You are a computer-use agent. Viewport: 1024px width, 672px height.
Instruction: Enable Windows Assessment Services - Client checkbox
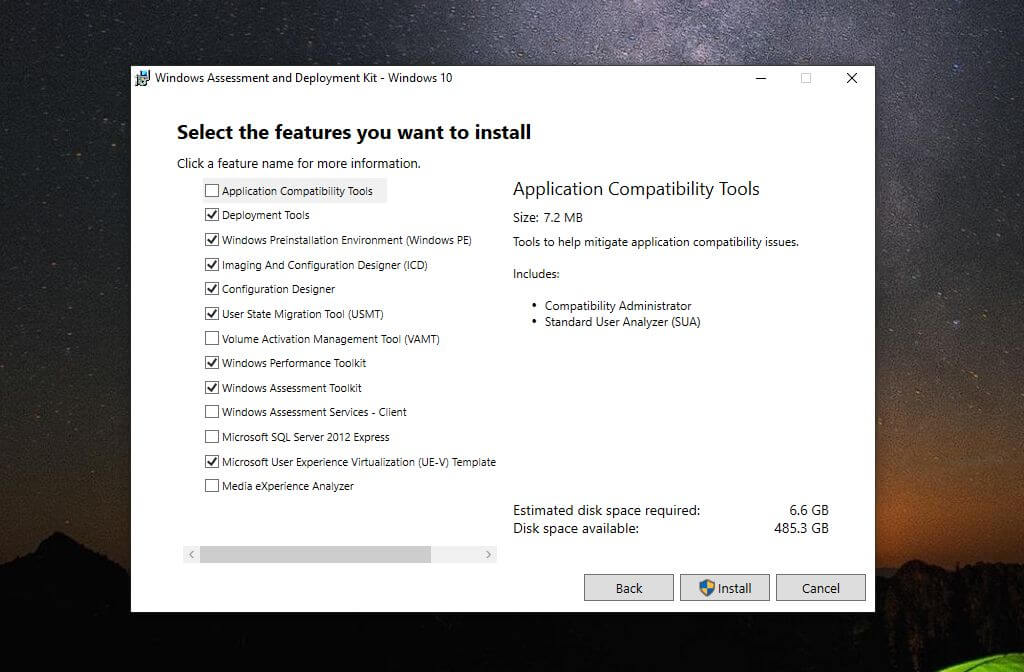[x=212, y=412]
